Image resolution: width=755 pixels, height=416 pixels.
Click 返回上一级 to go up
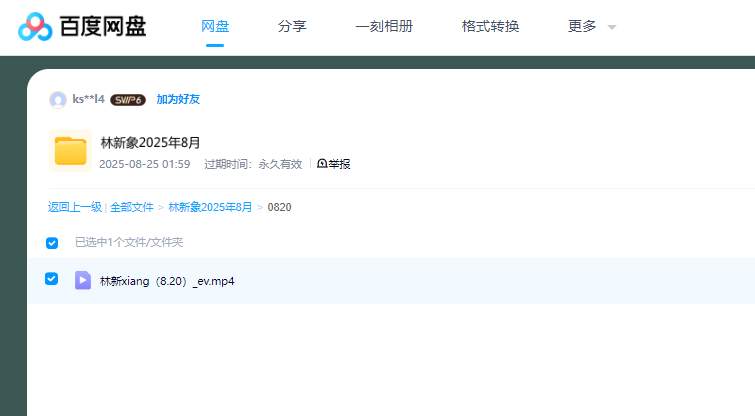(74, 207)
